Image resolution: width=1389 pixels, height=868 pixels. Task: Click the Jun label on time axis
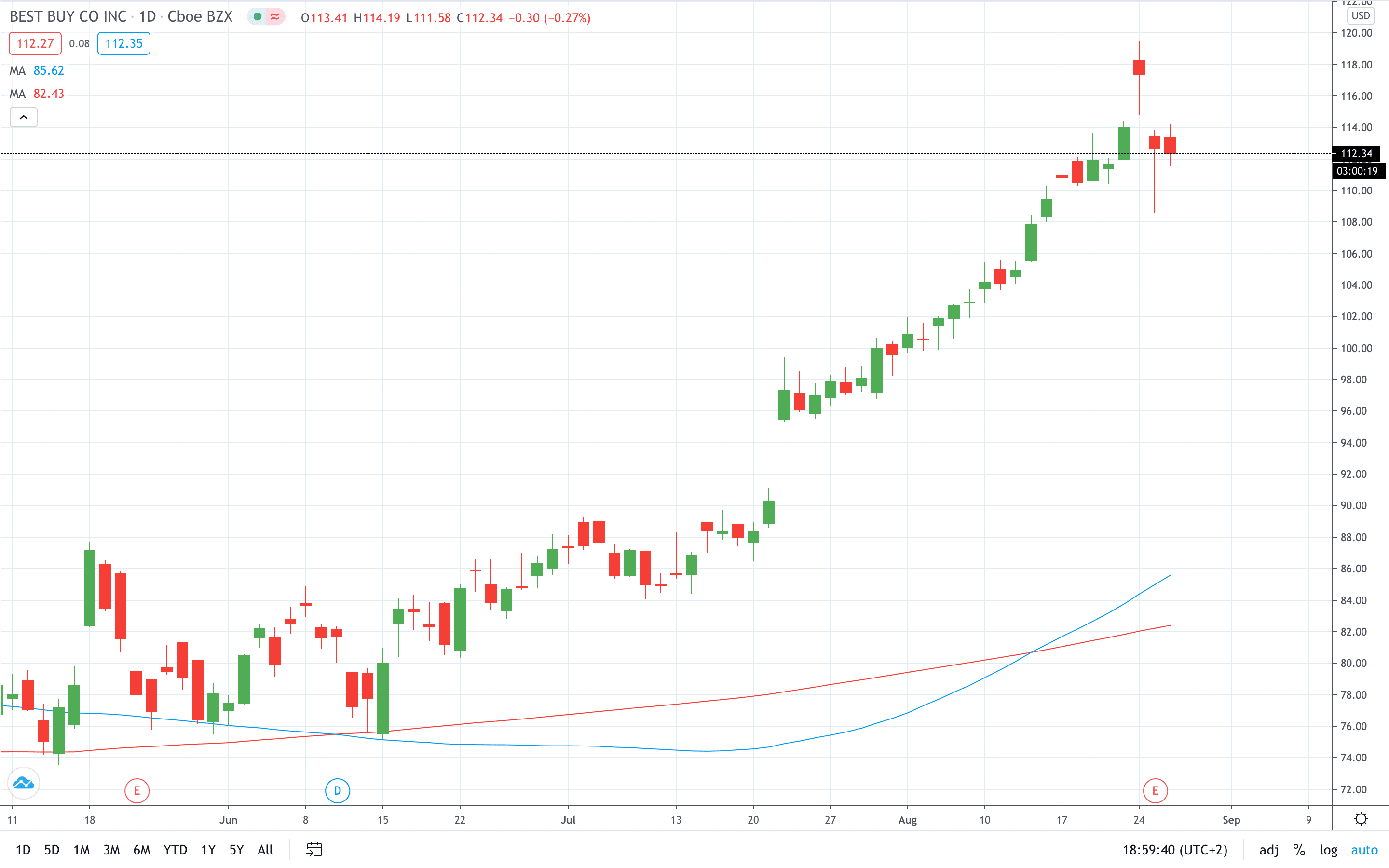click(229, 820)
